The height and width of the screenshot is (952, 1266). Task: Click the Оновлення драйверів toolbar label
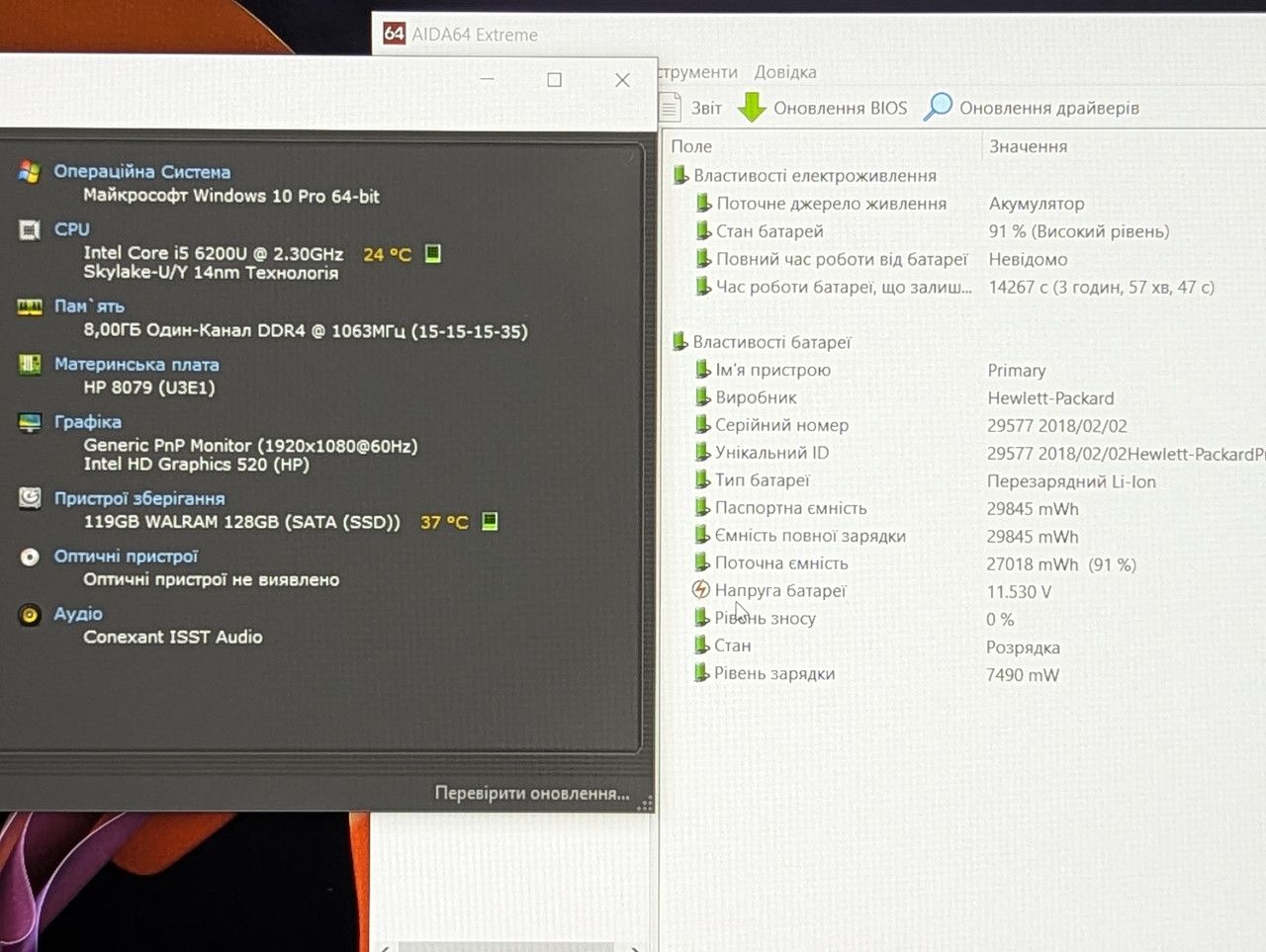(x=1049, y=108)
